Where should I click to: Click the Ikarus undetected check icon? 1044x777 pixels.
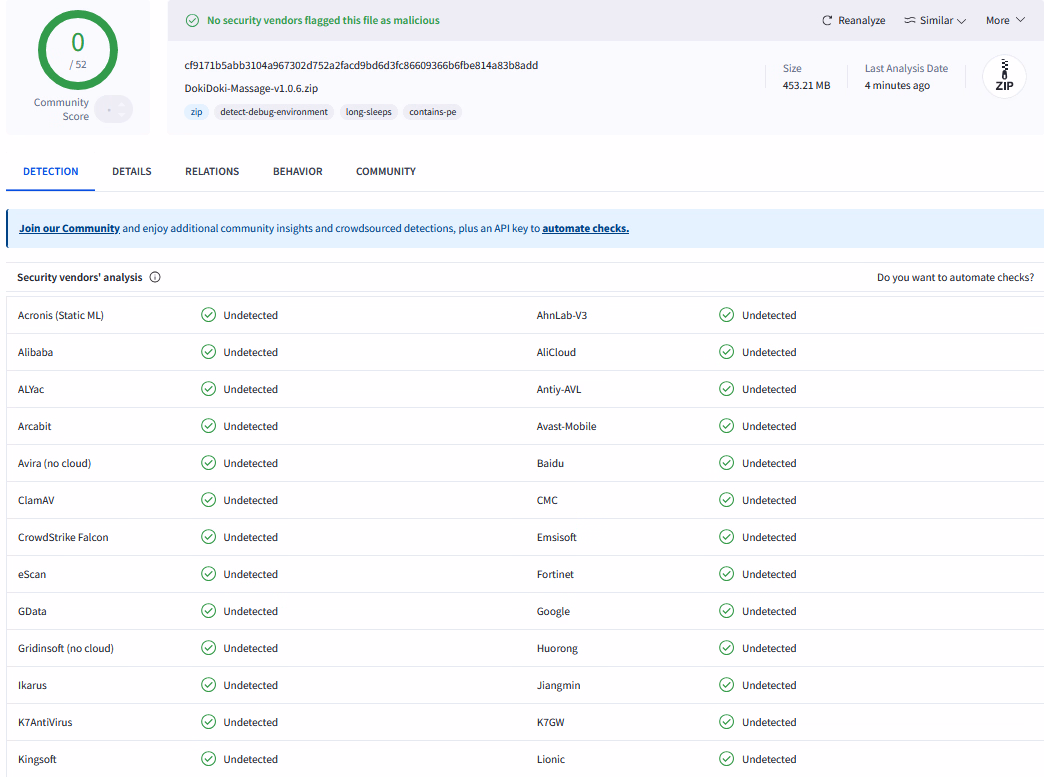click(208, 684)
